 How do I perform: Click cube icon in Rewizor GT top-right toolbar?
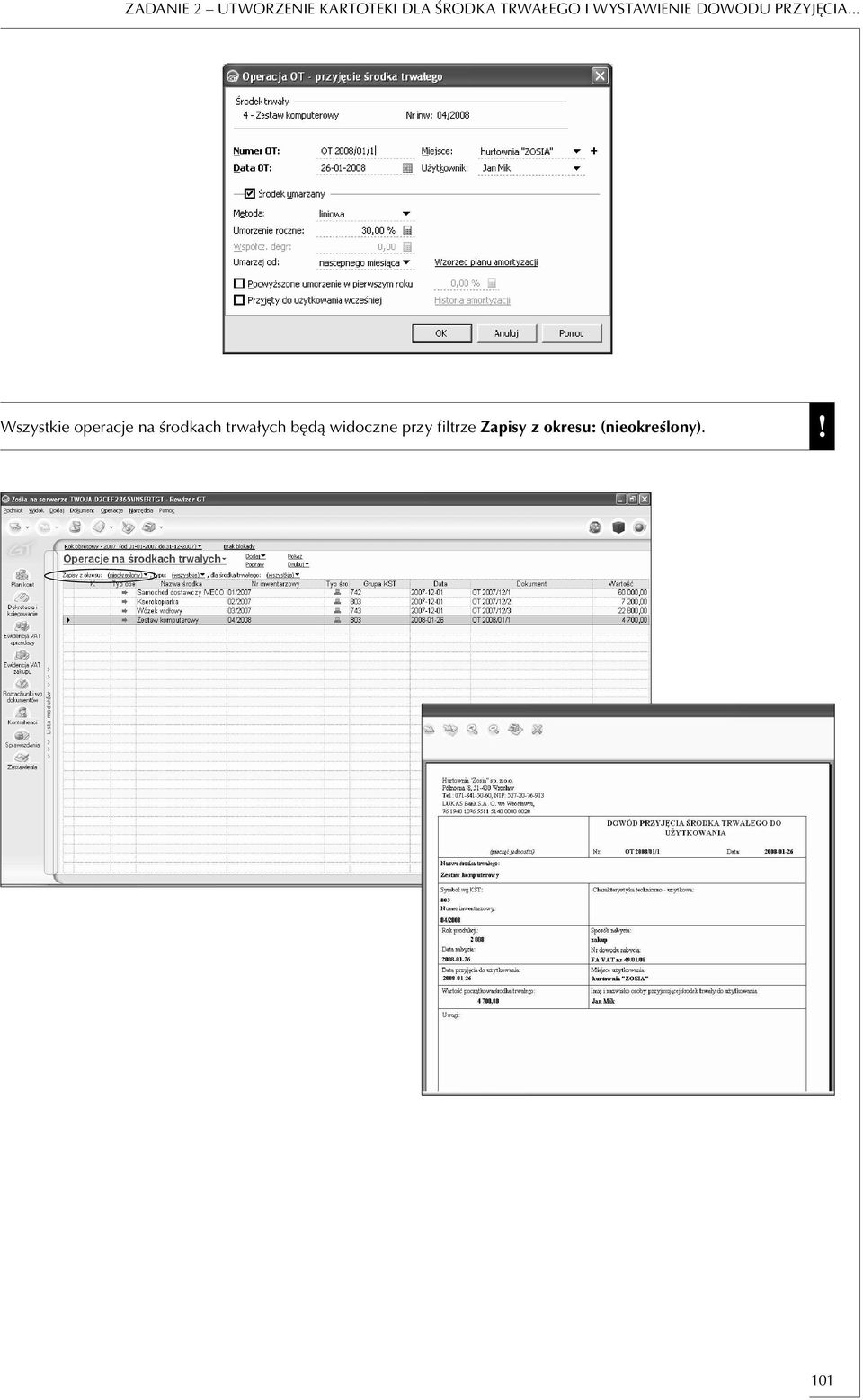[x=618, y=527]
